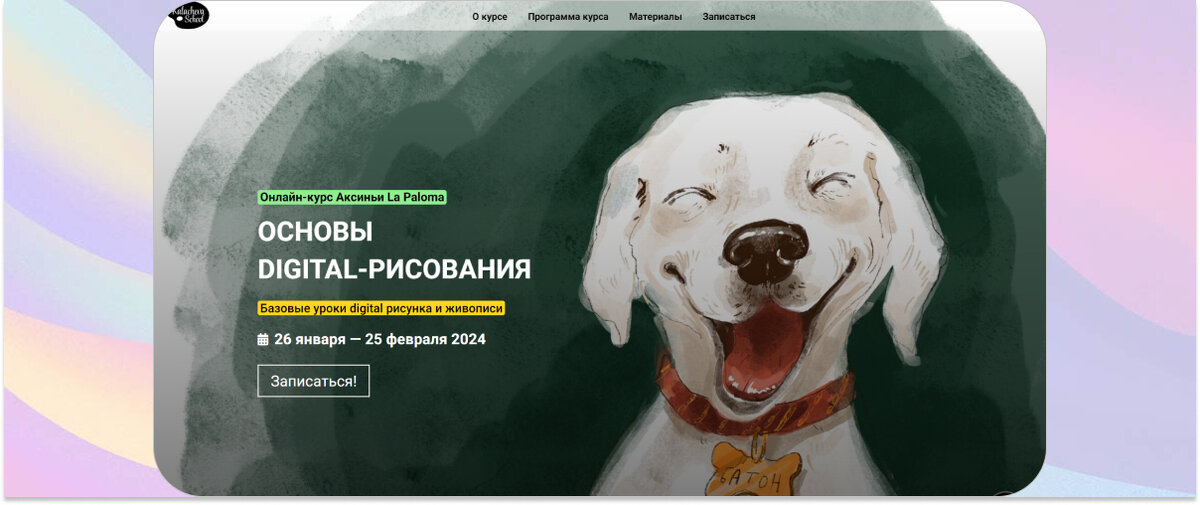Click the dog's red collar

[755, 397]
